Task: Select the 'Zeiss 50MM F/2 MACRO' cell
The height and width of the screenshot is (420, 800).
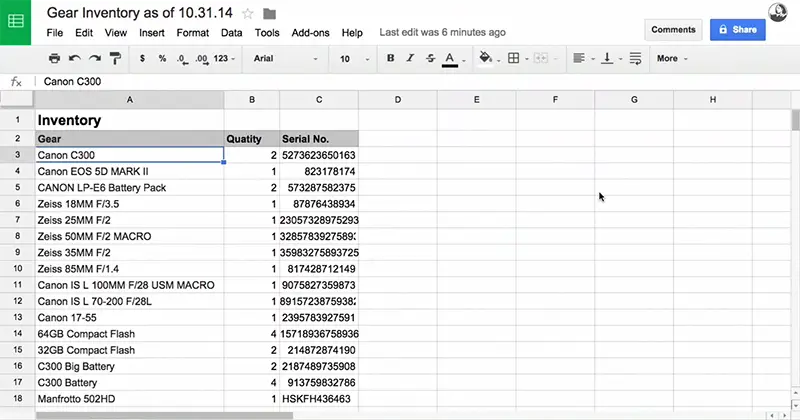Action: [x=130, y=236]
